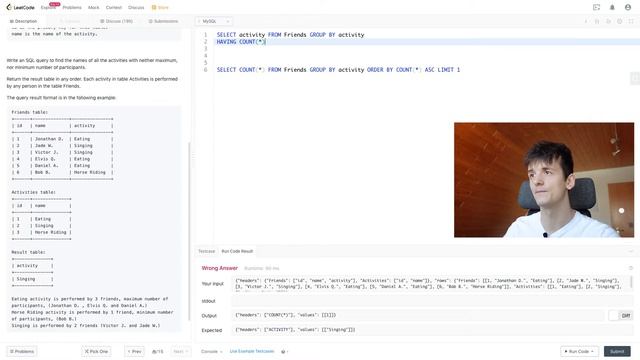Collapse the console panel chevron

(631, 251)
